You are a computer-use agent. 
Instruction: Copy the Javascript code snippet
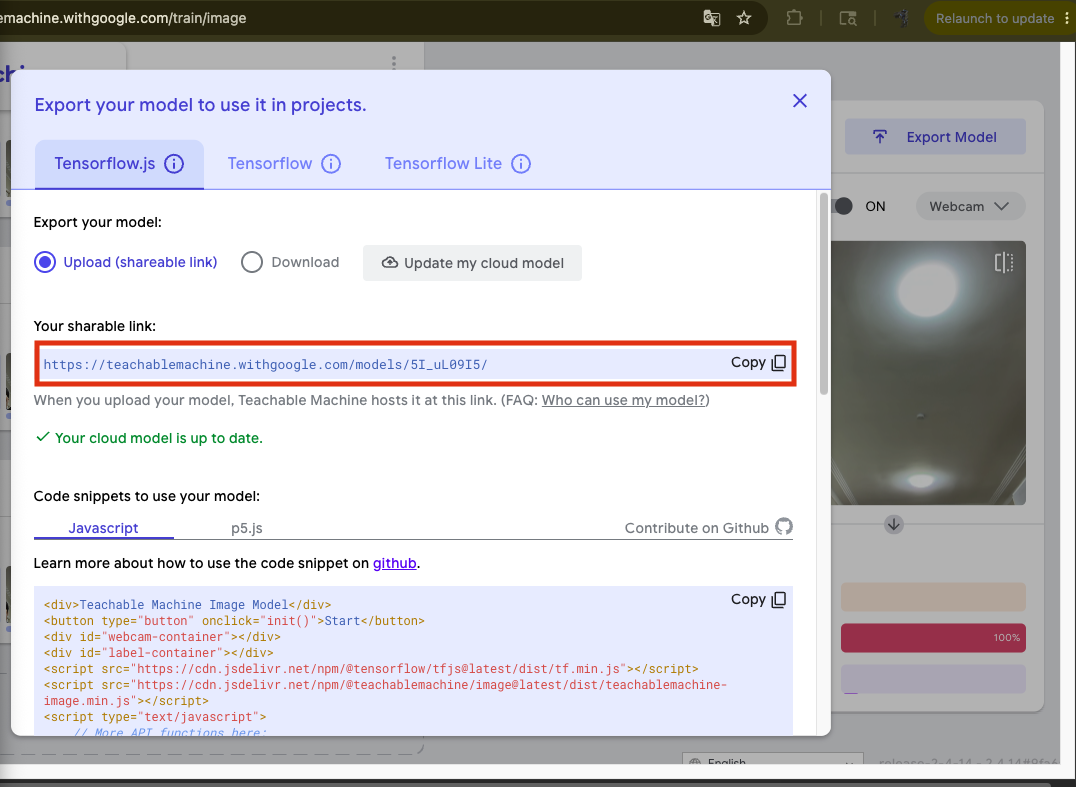pyautogui.click(x=758, y=599)
